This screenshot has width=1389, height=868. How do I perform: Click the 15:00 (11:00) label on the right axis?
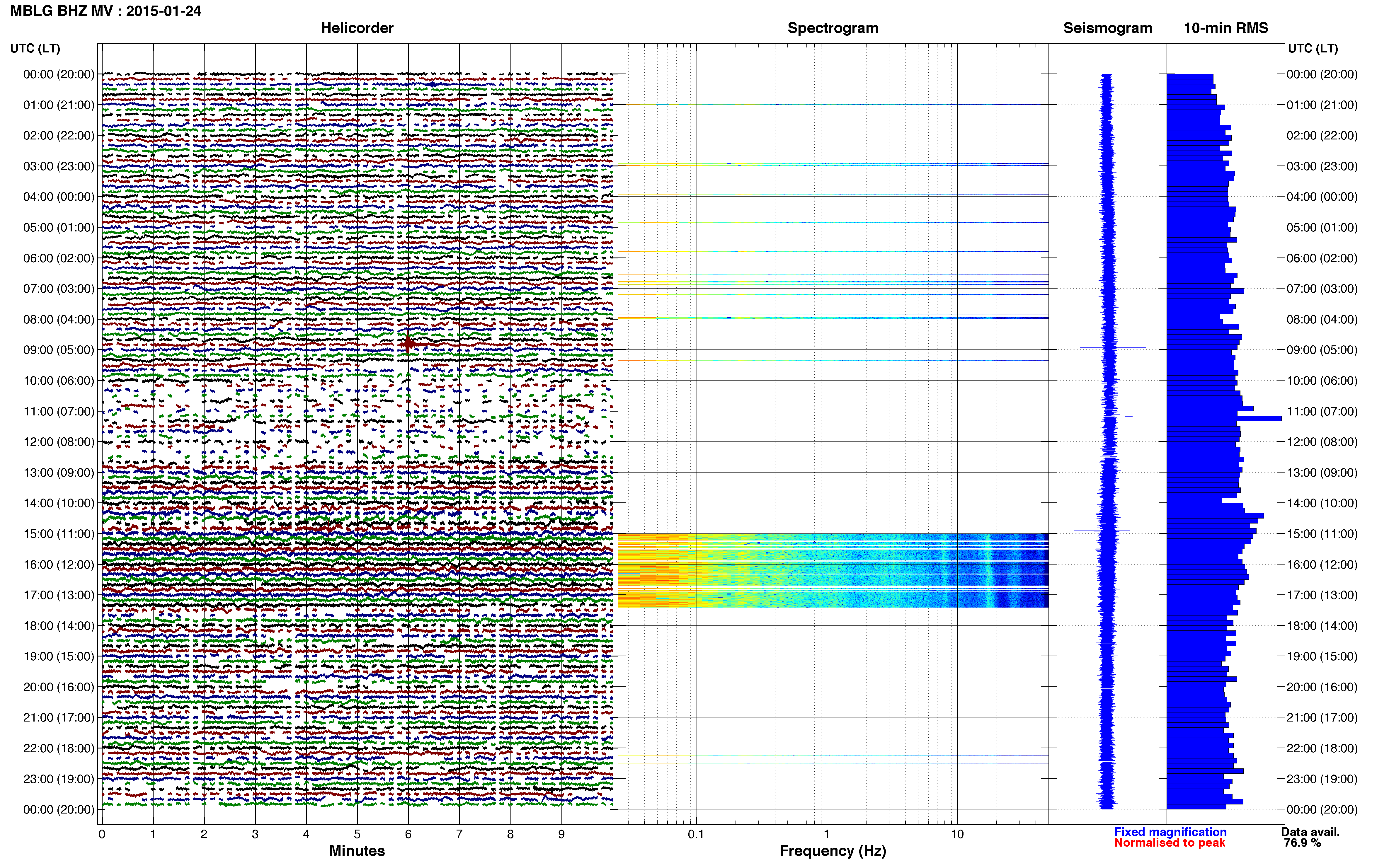(x=1322, y=534)
